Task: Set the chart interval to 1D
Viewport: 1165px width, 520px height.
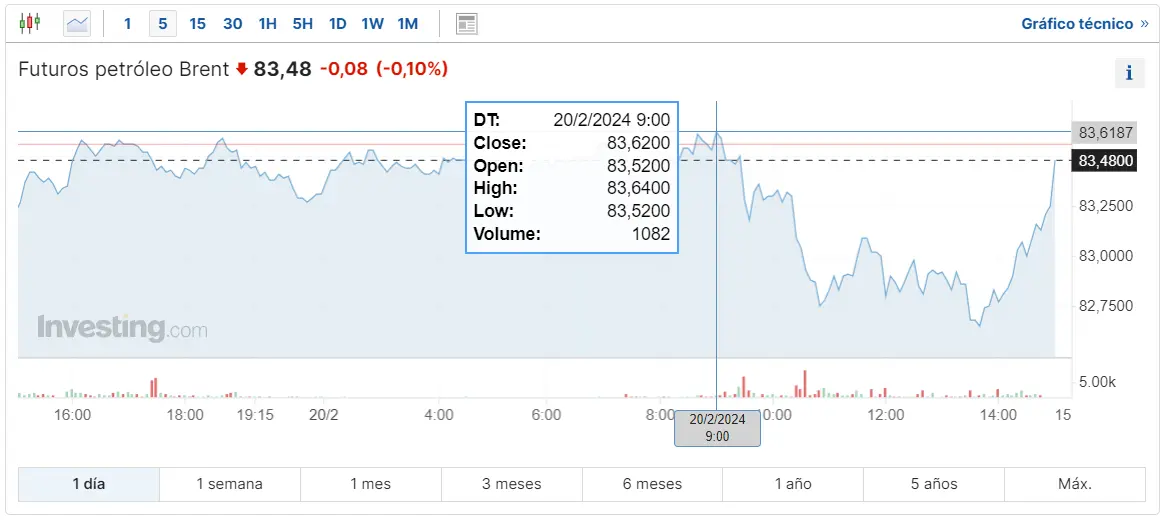Action: tap(337, 23)
